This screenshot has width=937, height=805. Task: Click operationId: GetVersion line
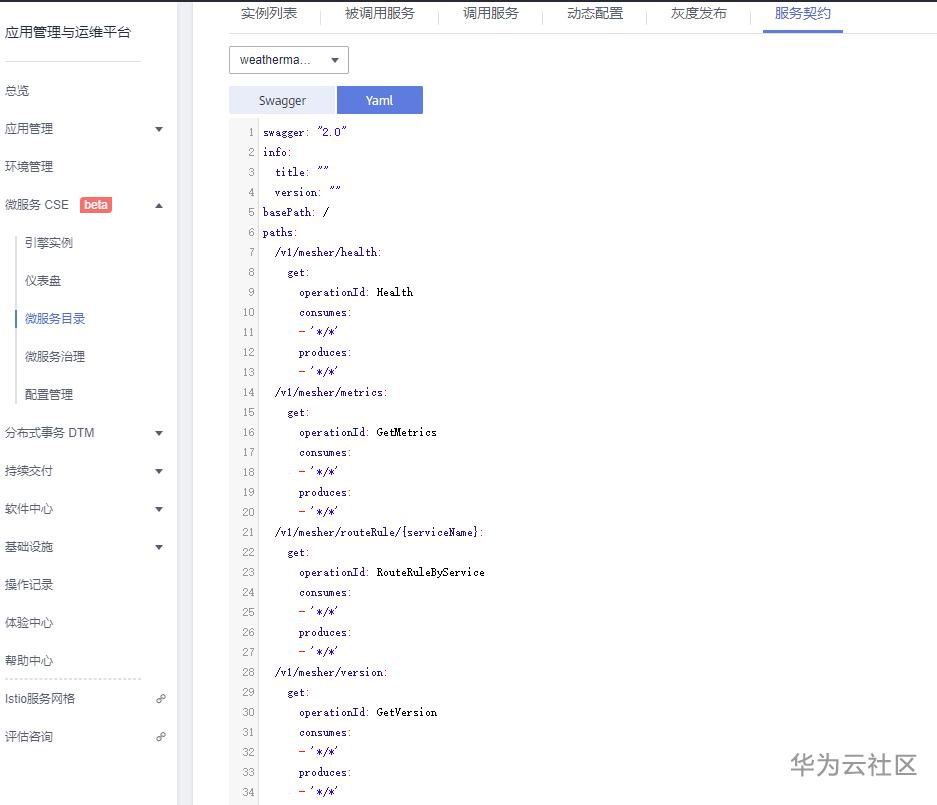(368, 712)
